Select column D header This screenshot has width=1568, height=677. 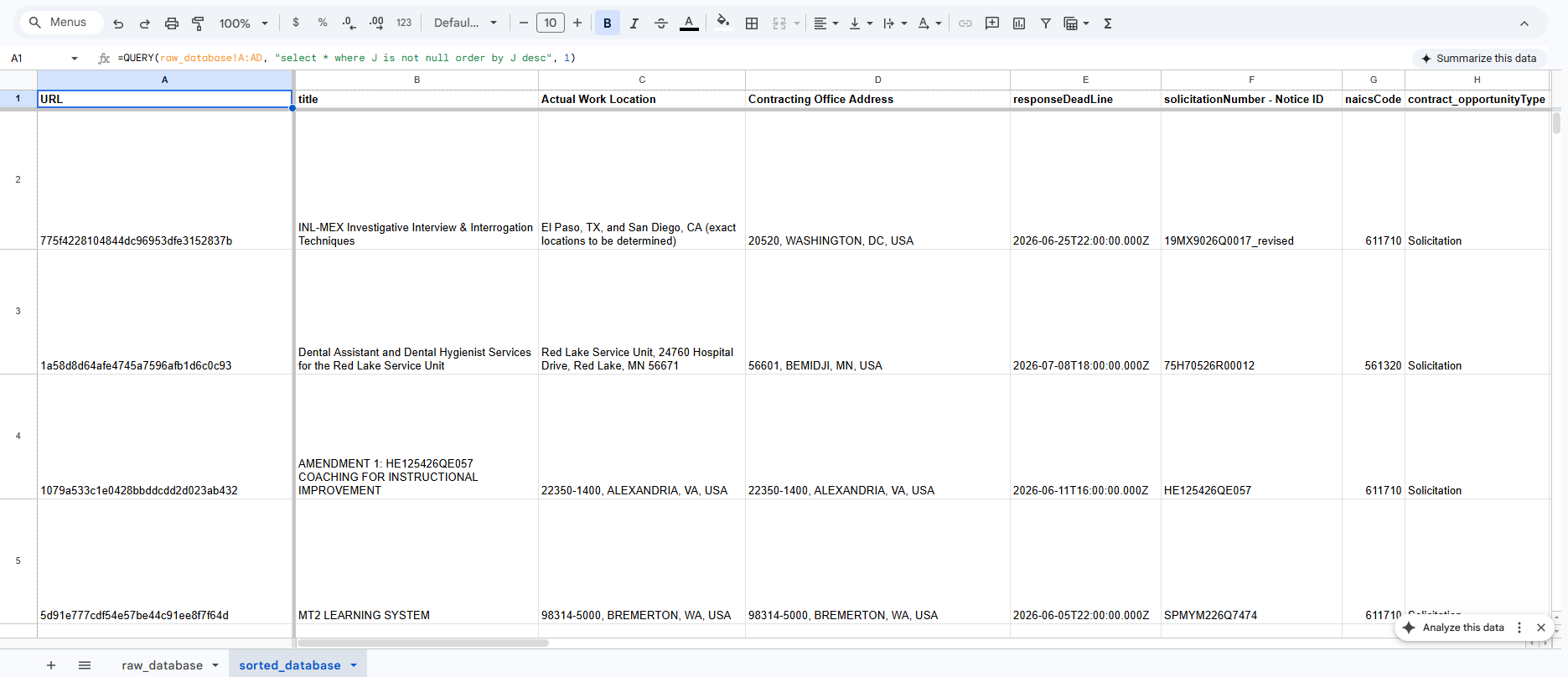tap(877, 80)
